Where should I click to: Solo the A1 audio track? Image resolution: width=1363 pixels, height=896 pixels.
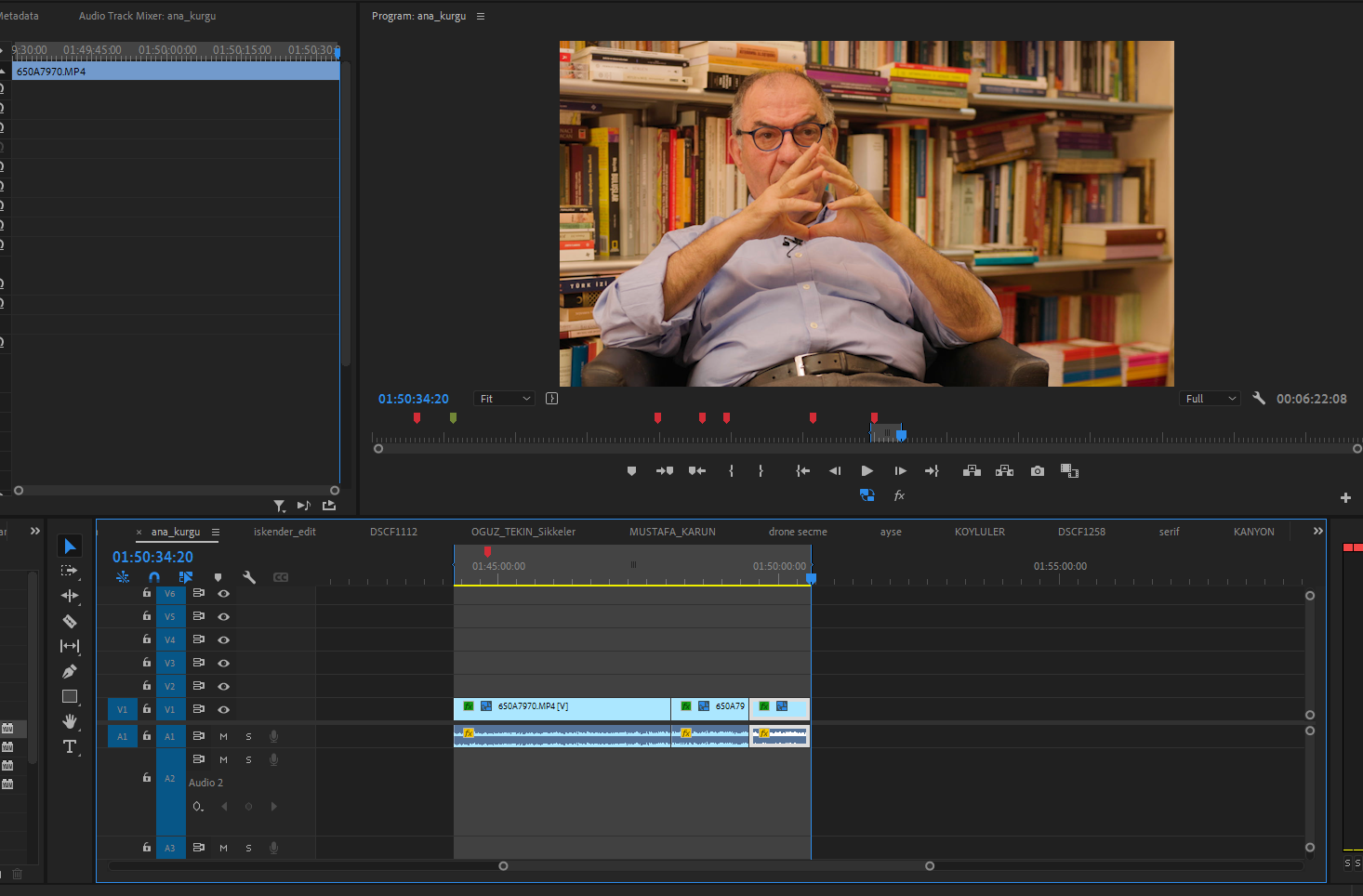coord(248,735)
